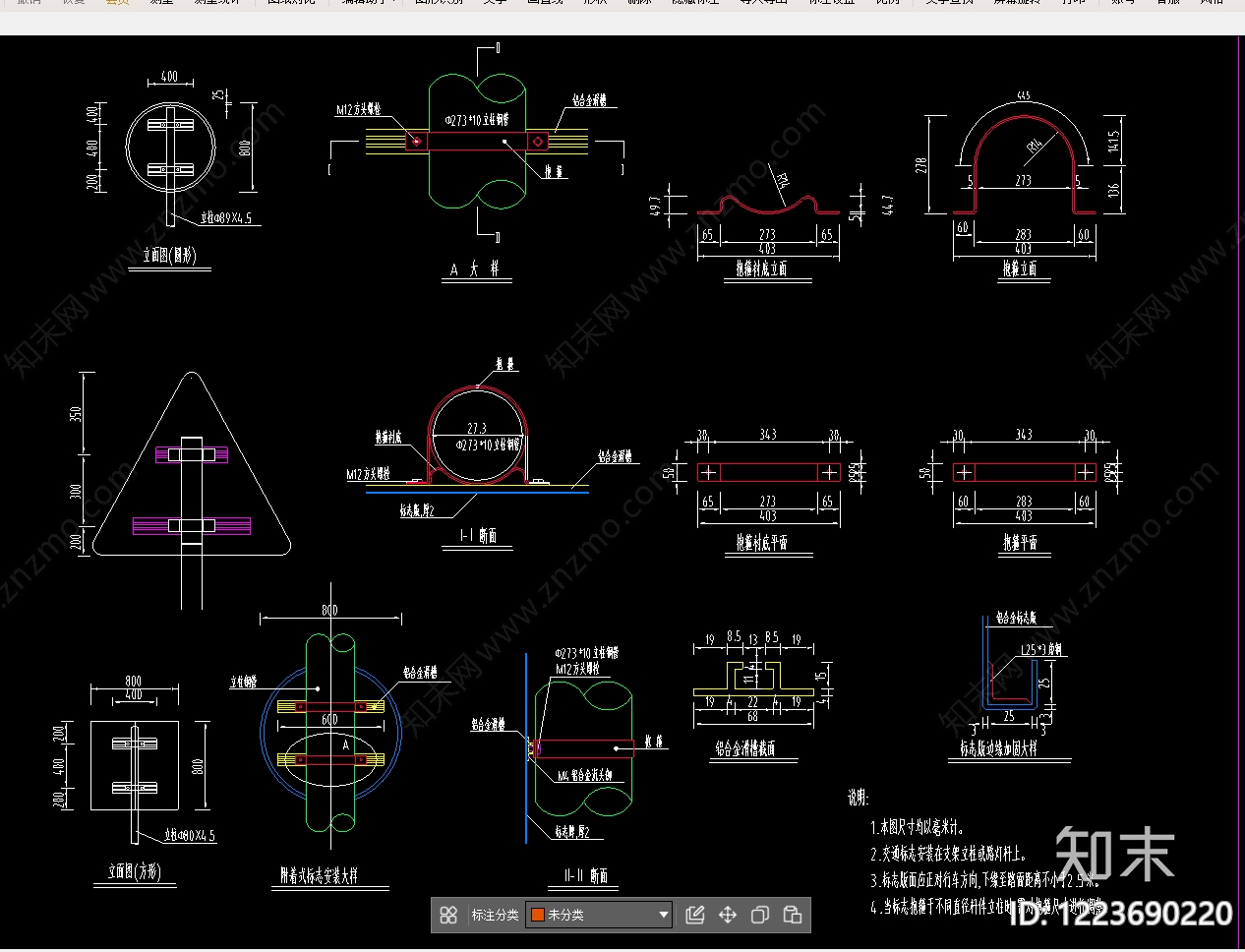This screenshot has height=952, width=1245.
Task: Click the 抱箍平面 title text
Action: (x=1020, y=542)
